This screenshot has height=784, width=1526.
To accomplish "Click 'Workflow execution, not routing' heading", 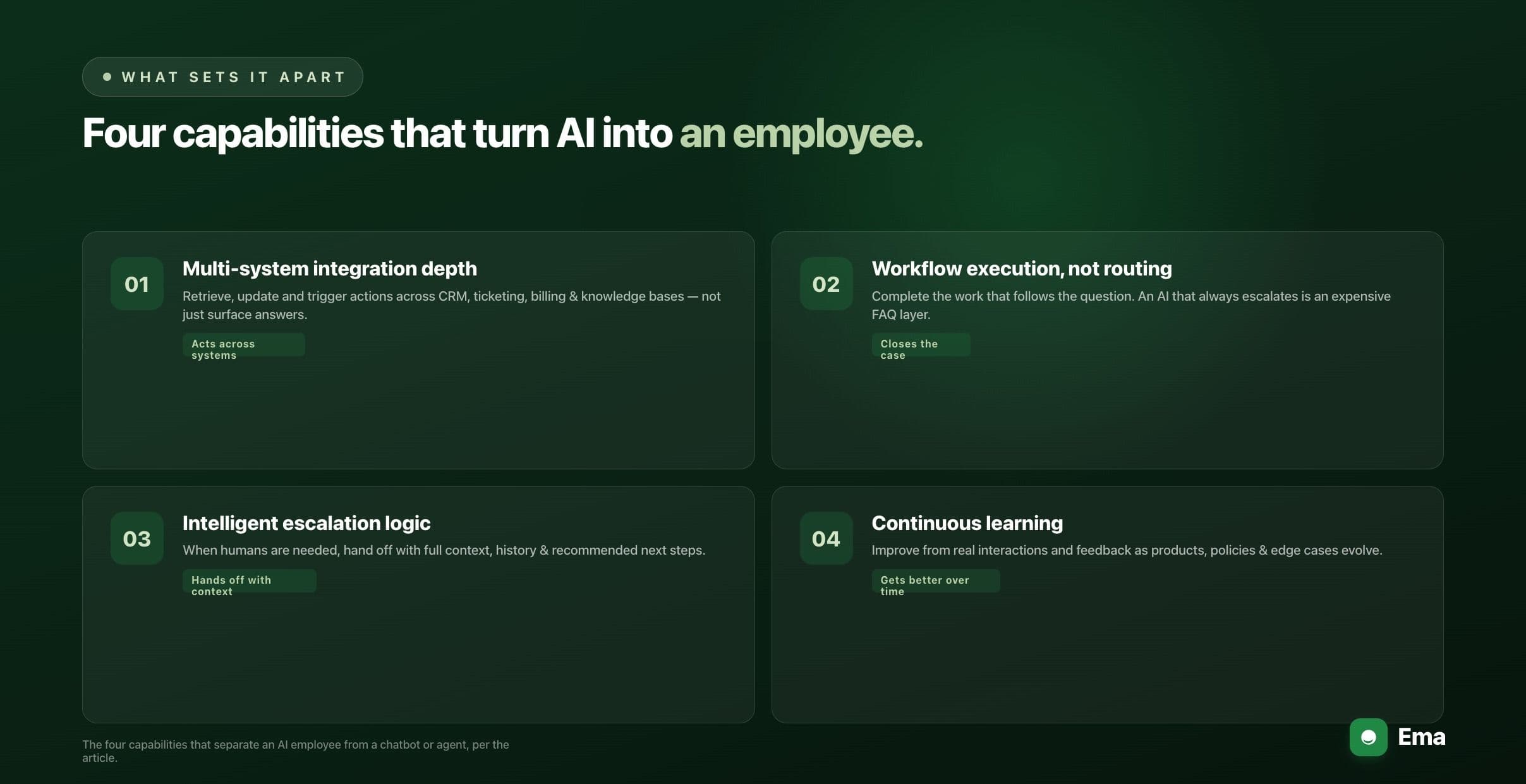I will tap(1022, 268).
